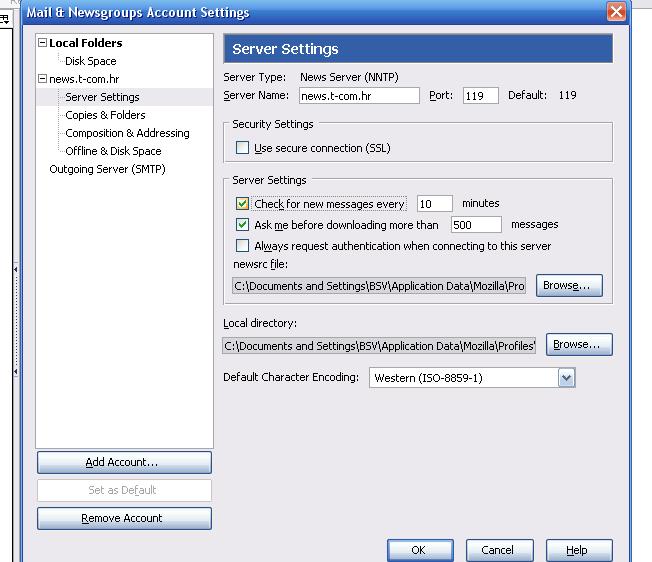Close the Account Settings dialog window

[617, 13]
